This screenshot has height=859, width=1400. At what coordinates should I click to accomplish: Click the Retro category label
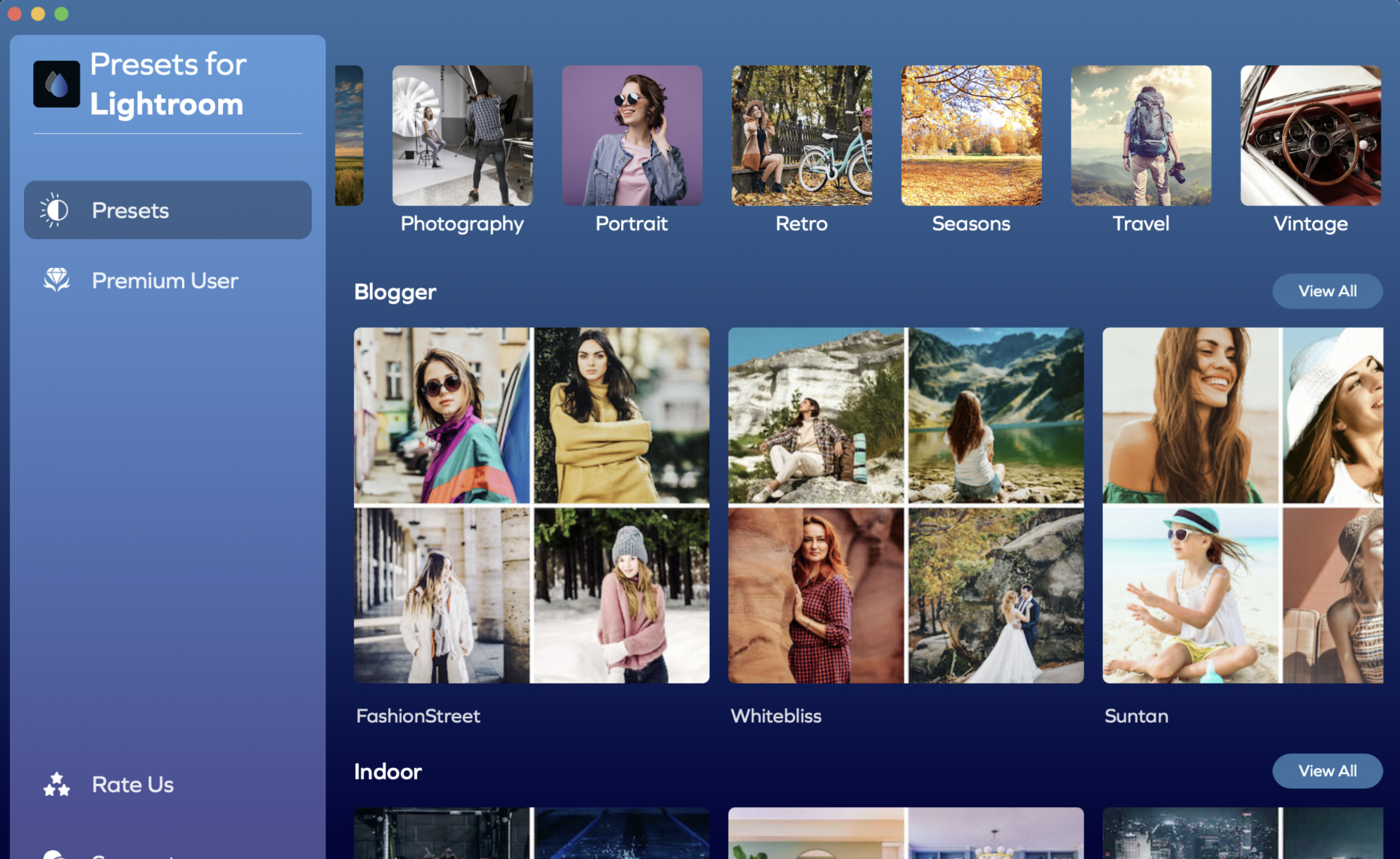802,223
